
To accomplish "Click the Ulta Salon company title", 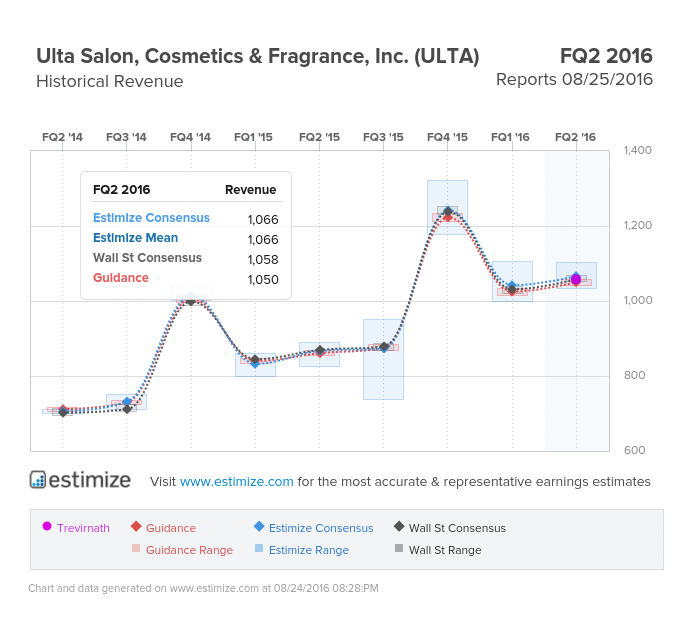I will point(258,56).
